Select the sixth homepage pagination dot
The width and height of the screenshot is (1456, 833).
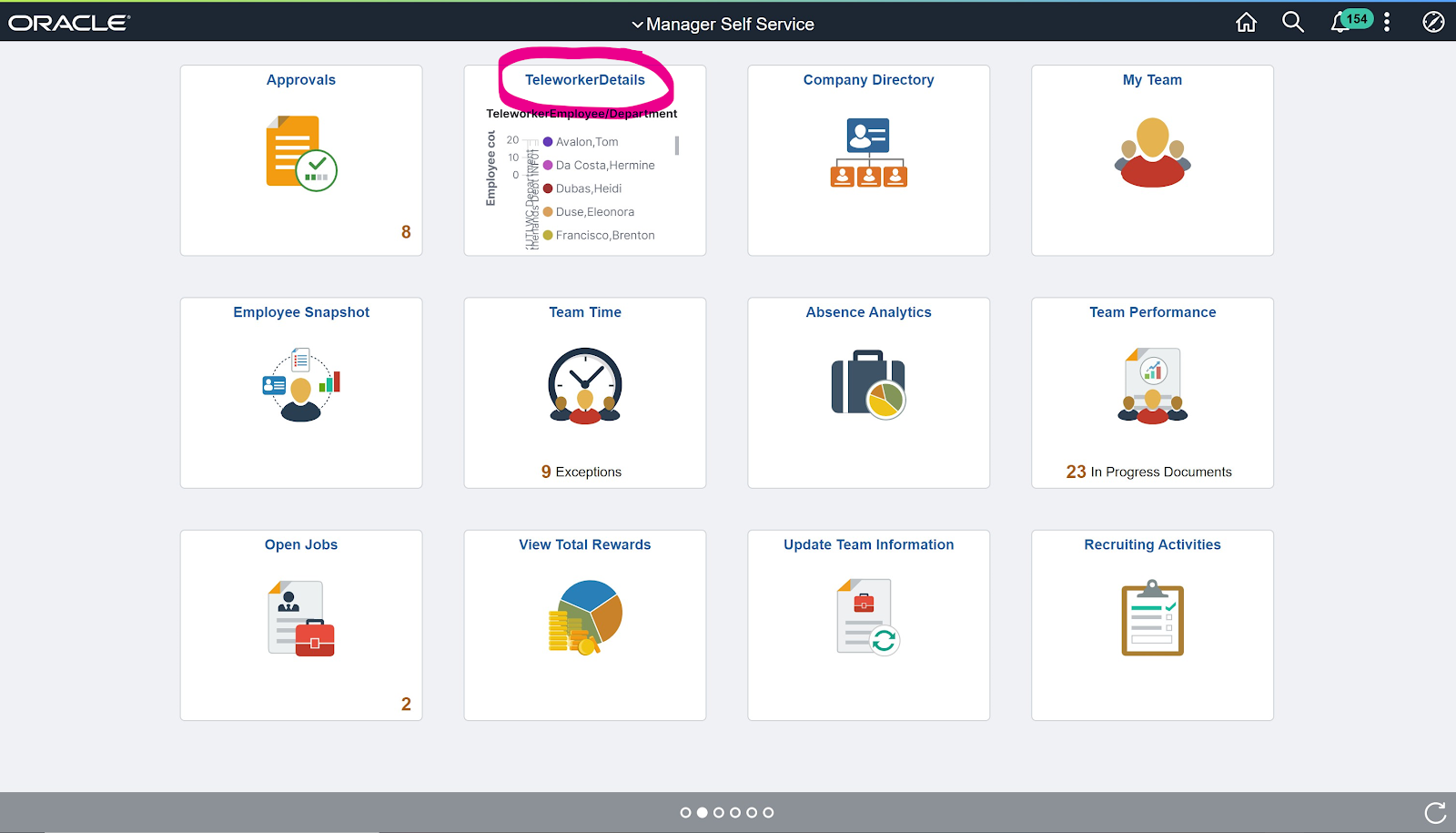[768, 813]
